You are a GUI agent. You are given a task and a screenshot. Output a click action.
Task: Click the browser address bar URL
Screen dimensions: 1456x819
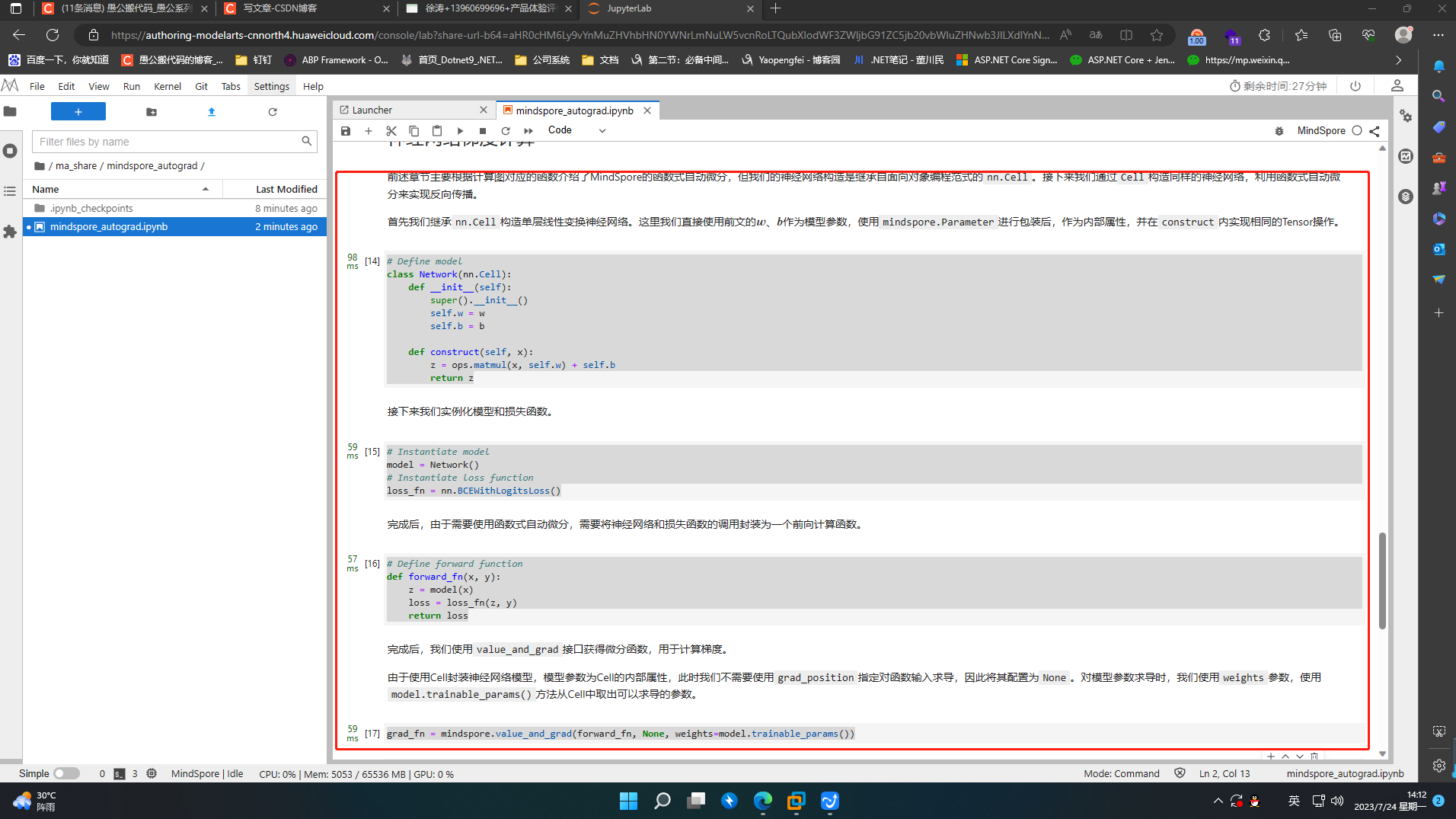[579, 35]
